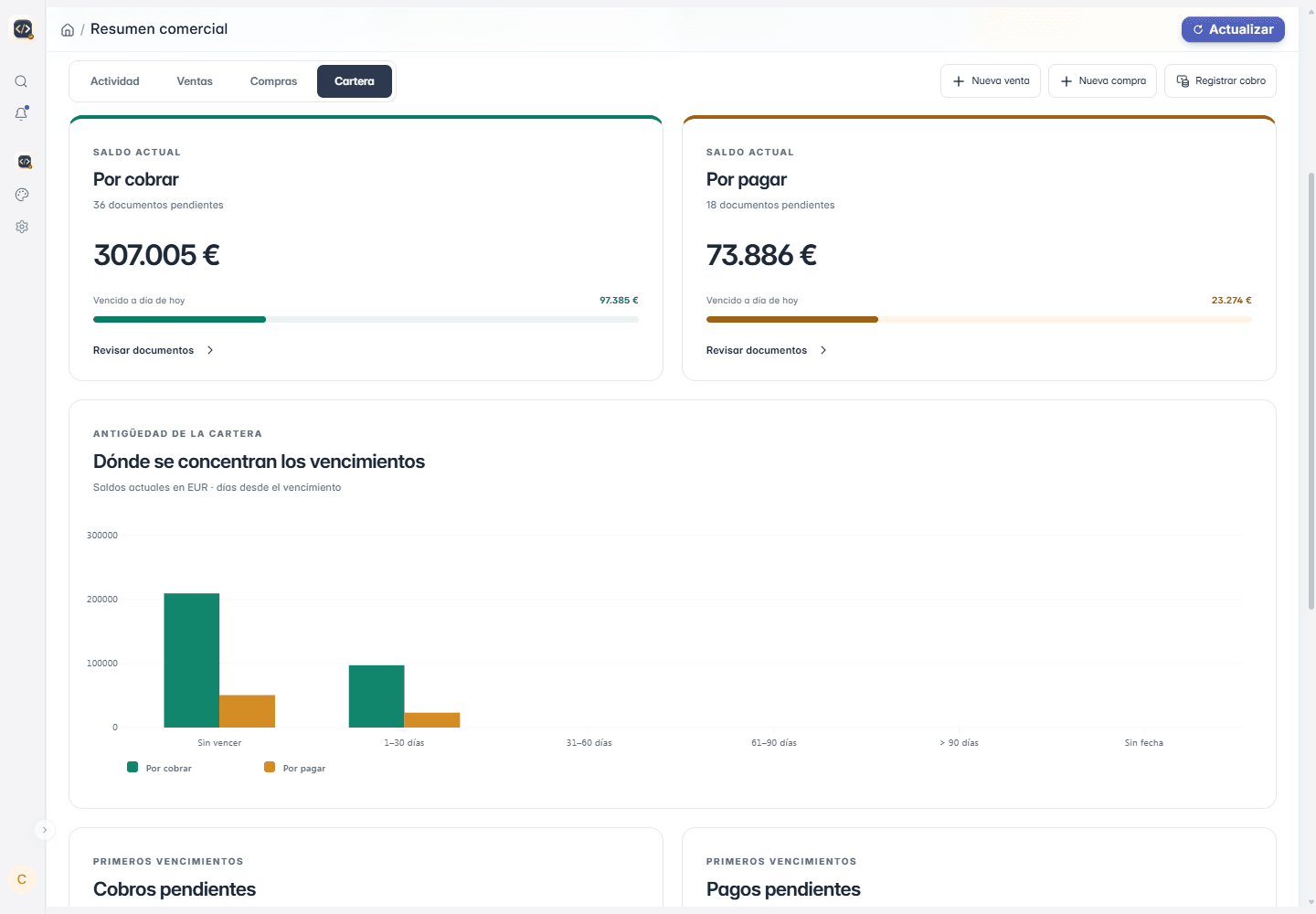Click the 97.385 € overdue amount
Image resolution: width=1316 pixels, height=914 pixels.
[x=619, y=300]
